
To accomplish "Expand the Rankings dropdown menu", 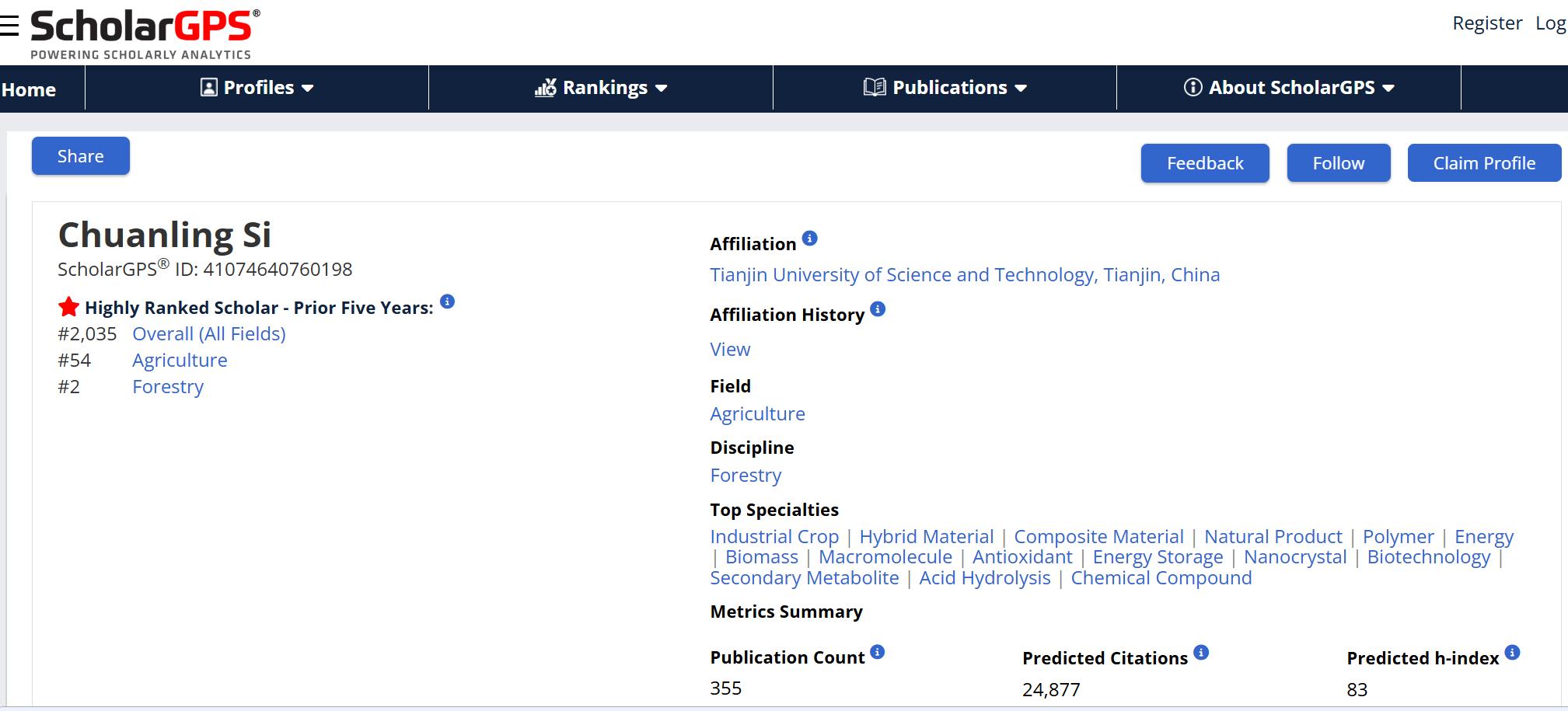I will click(601, 88).
